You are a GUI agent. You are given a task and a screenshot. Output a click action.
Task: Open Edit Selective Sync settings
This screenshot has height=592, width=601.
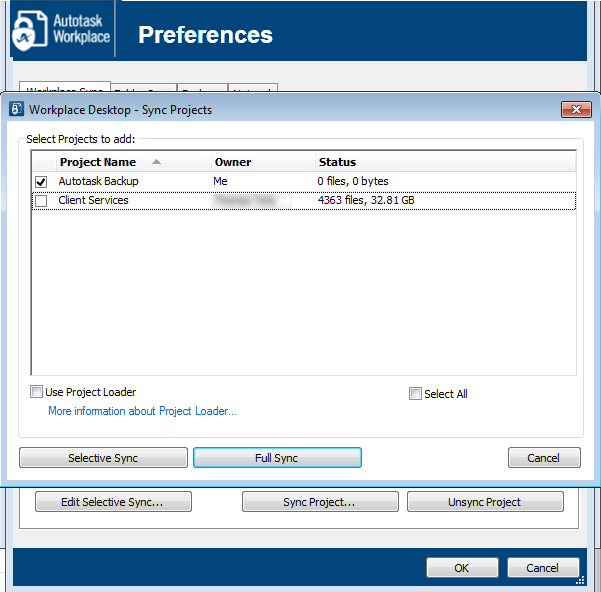(113, 502)
